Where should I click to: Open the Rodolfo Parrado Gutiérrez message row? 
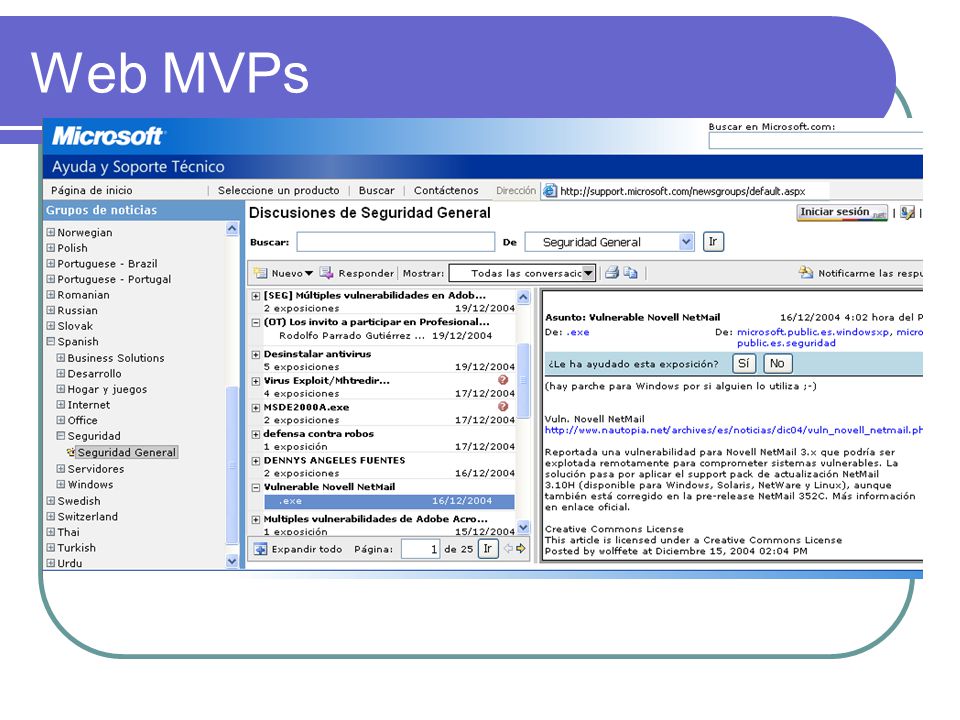385,336
